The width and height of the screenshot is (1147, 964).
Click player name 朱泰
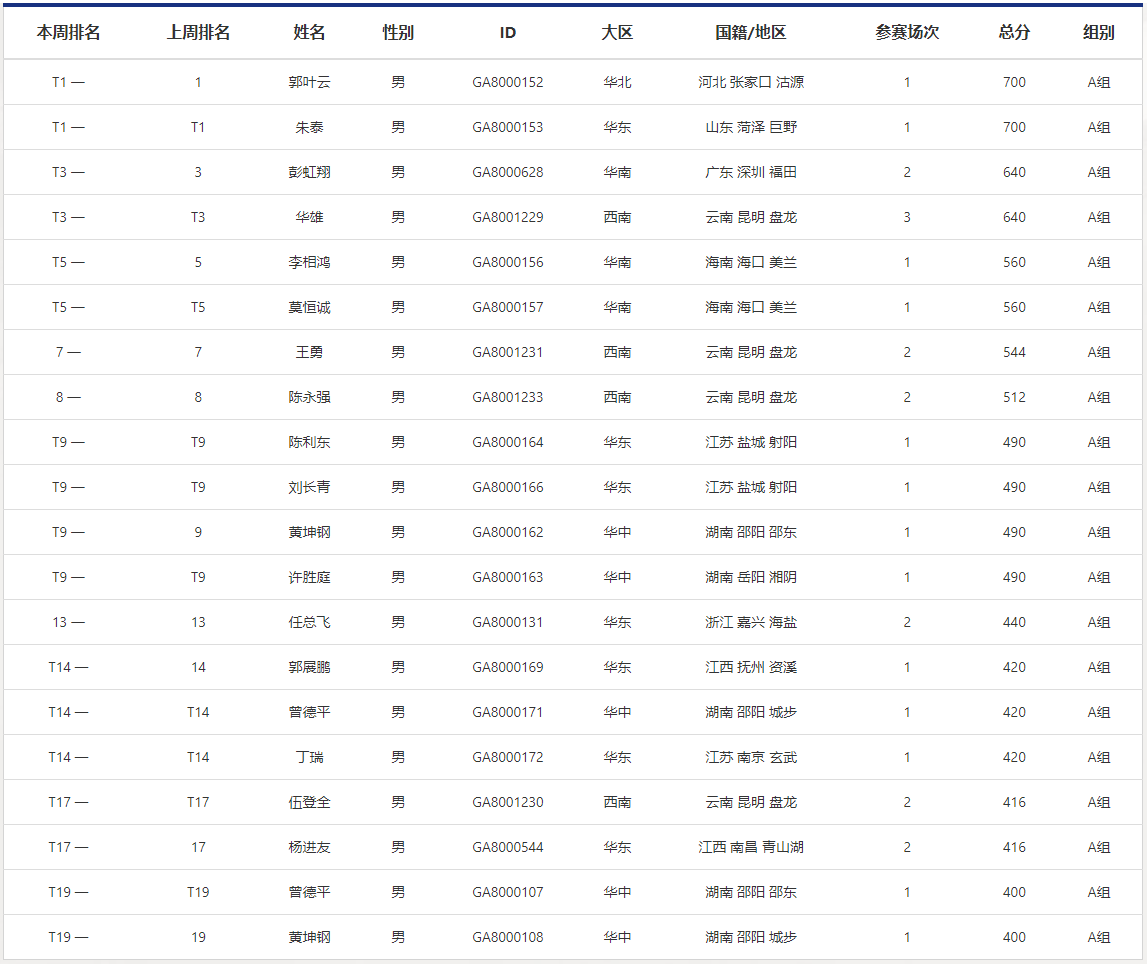(x=309, y=127)
